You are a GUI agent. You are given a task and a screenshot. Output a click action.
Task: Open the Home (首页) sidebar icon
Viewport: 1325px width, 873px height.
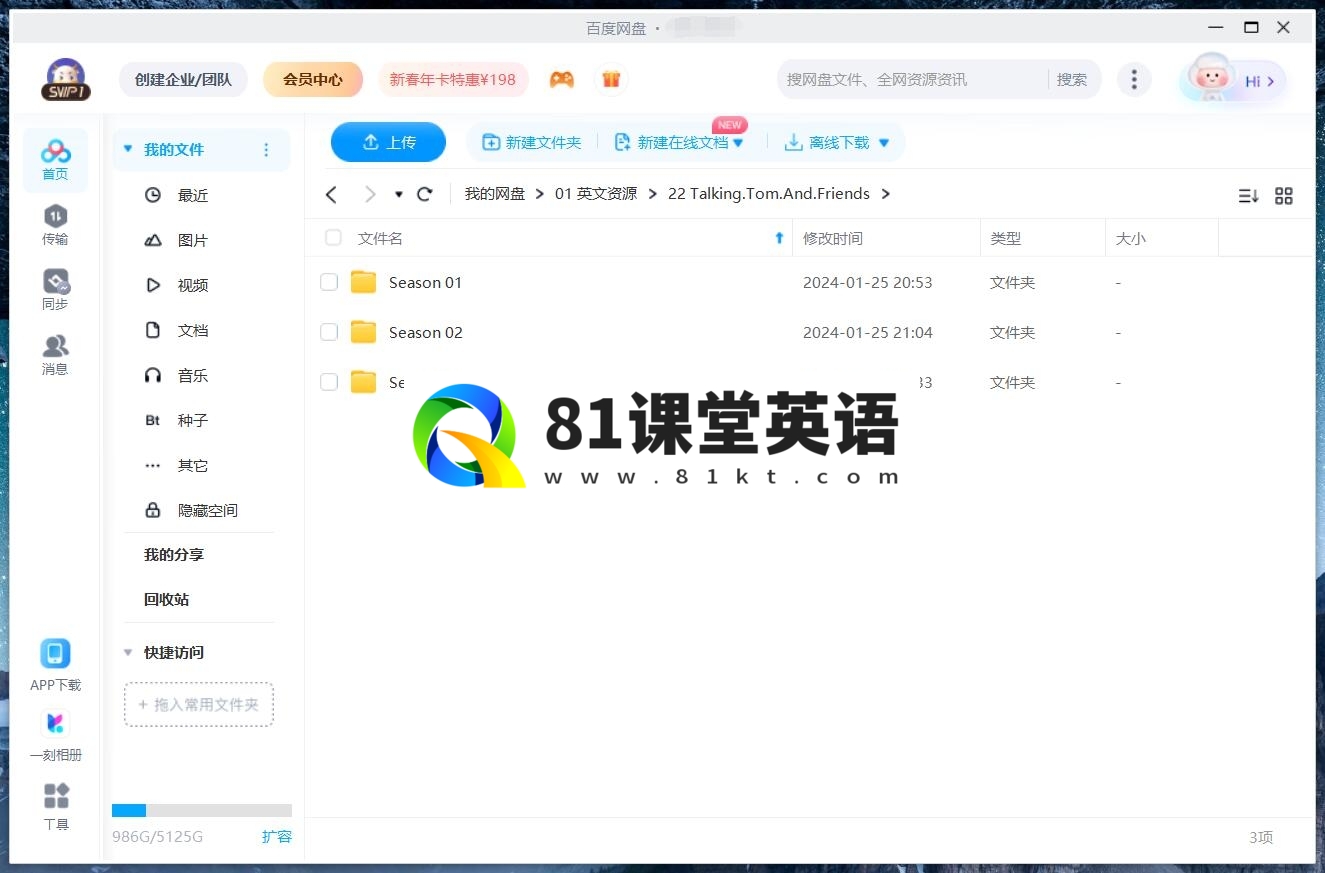(56, 160)
